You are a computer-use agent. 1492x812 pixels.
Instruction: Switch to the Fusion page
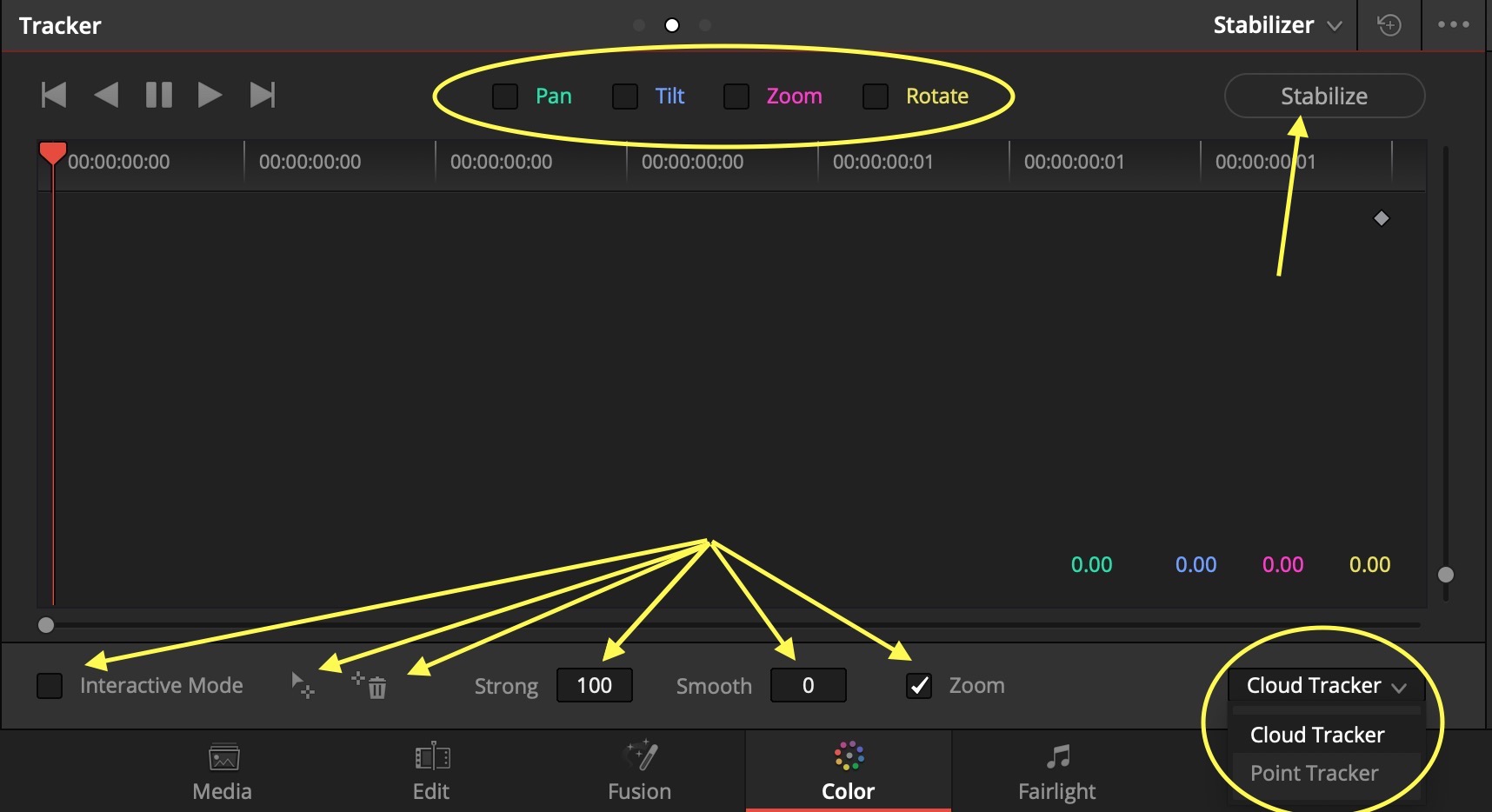639,769
